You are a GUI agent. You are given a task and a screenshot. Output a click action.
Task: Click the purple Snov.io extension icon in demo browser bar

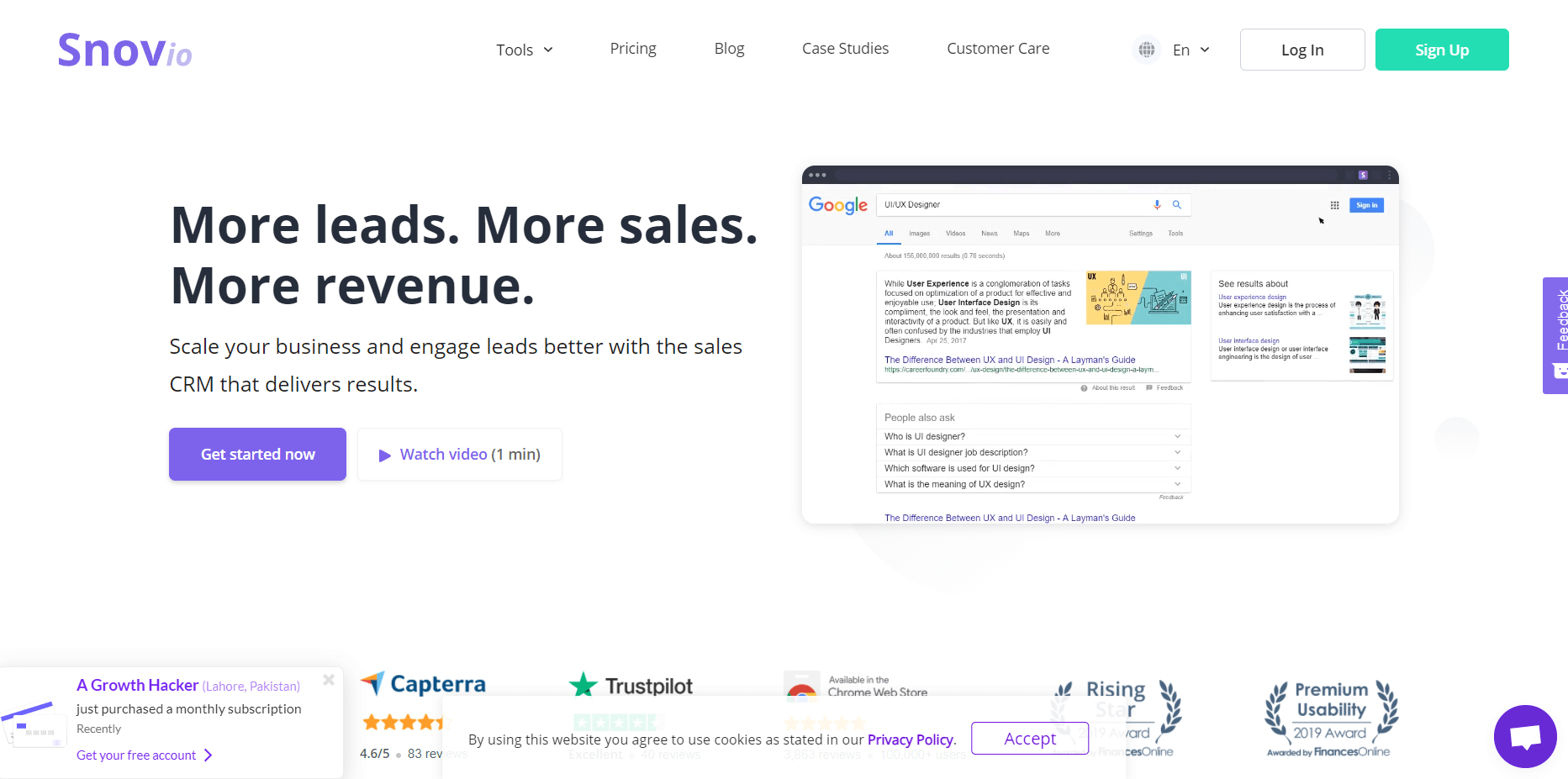[1363, 175]
